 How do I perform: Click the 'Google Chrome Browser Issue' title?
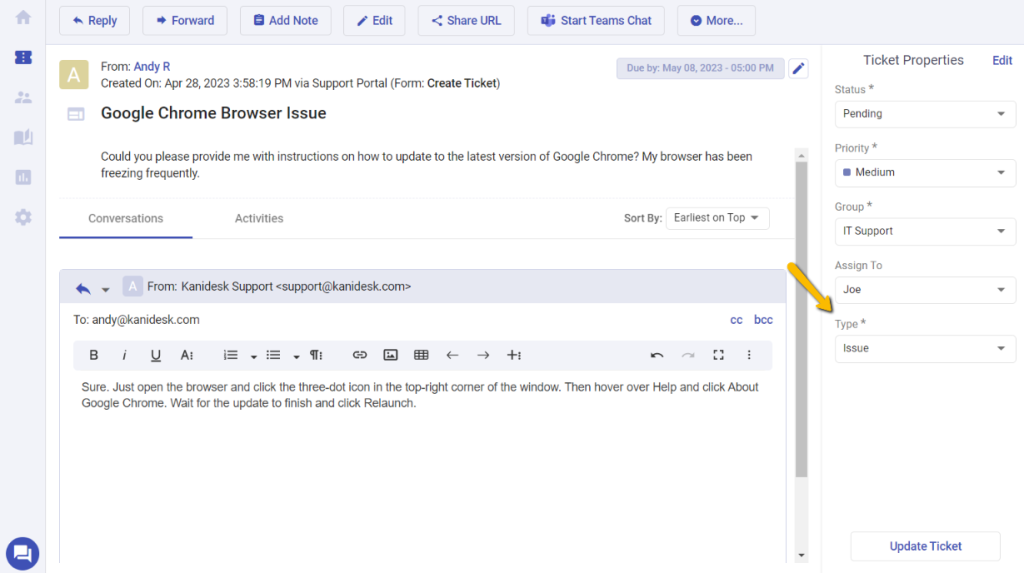click(x=214, y=113)
